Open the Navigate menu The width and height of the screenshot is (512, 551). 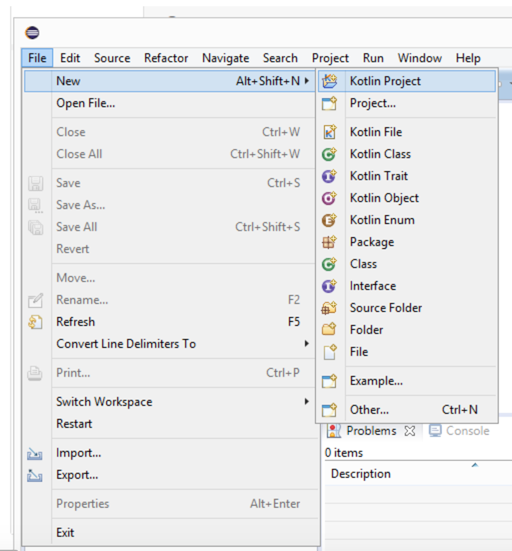[226, 58]
